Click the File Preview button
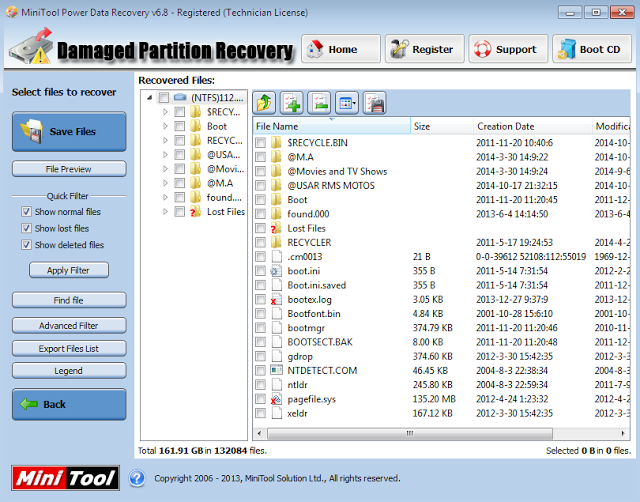Viewport: 640px width, 502px height. [x=69, y=169]
